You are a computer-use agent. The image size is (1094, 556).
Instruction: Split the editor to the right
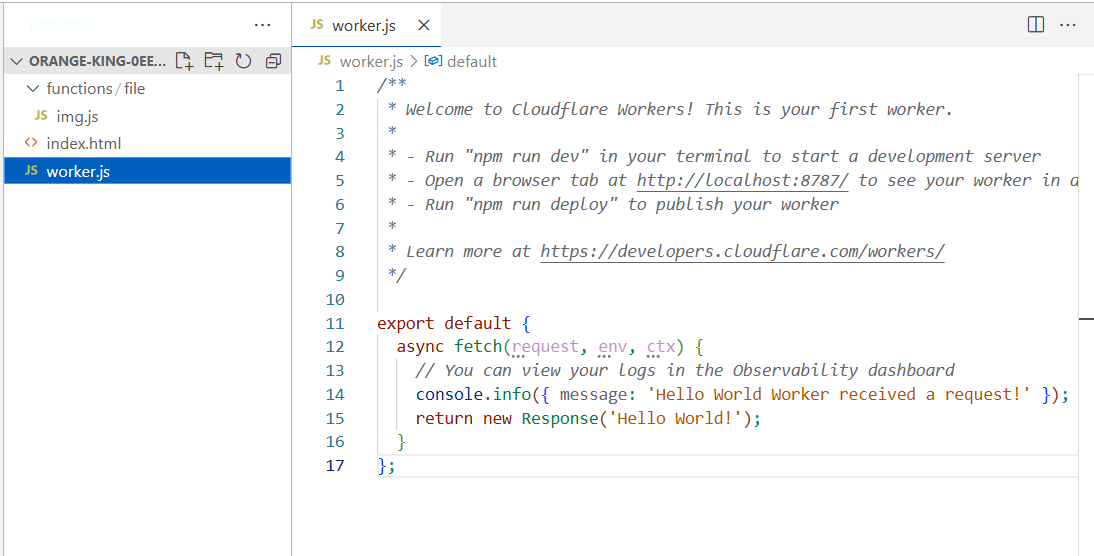tap(1036, 25)
